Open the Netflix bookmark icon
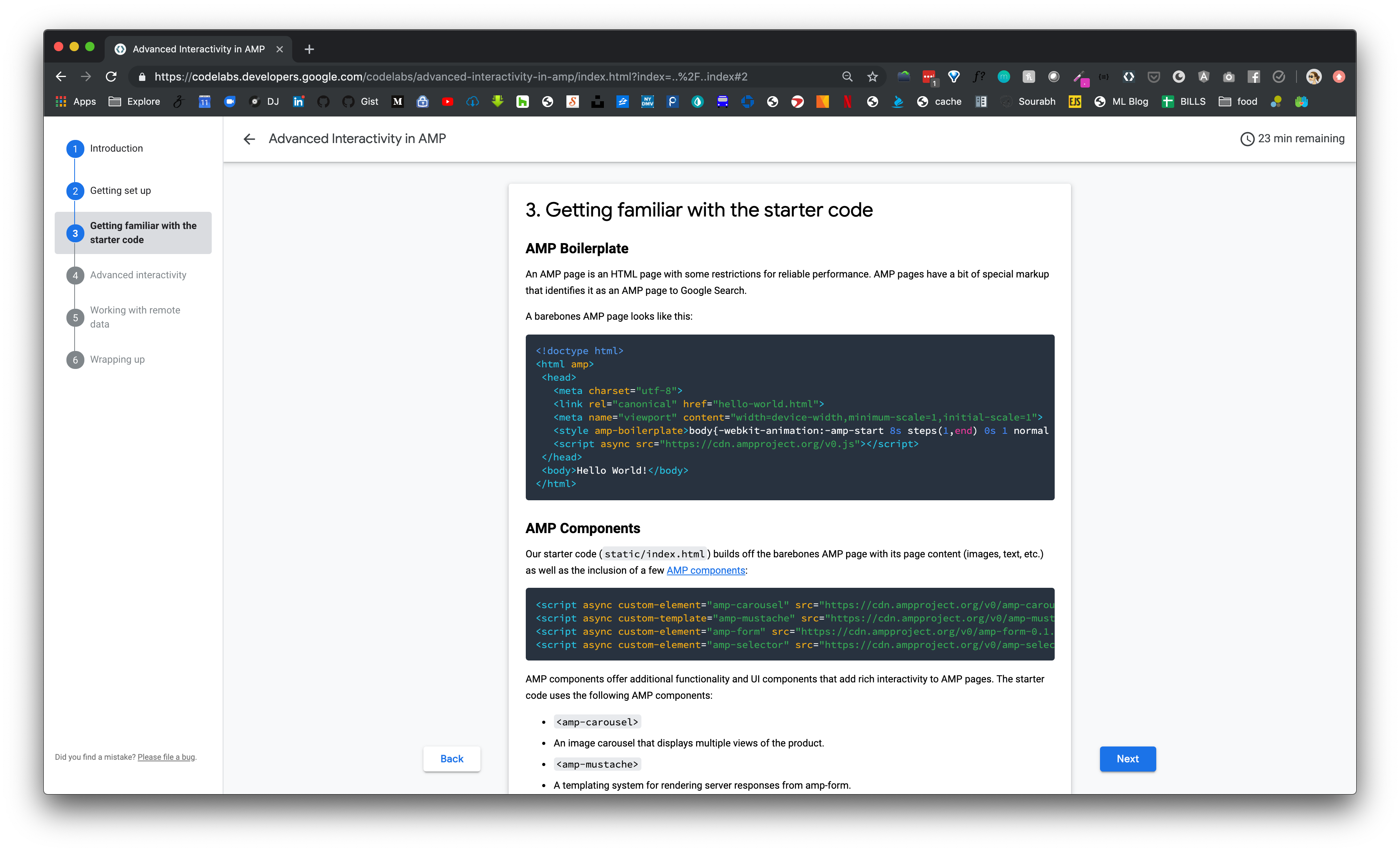This screenshot has height=852, width=1400. (847, 102)
